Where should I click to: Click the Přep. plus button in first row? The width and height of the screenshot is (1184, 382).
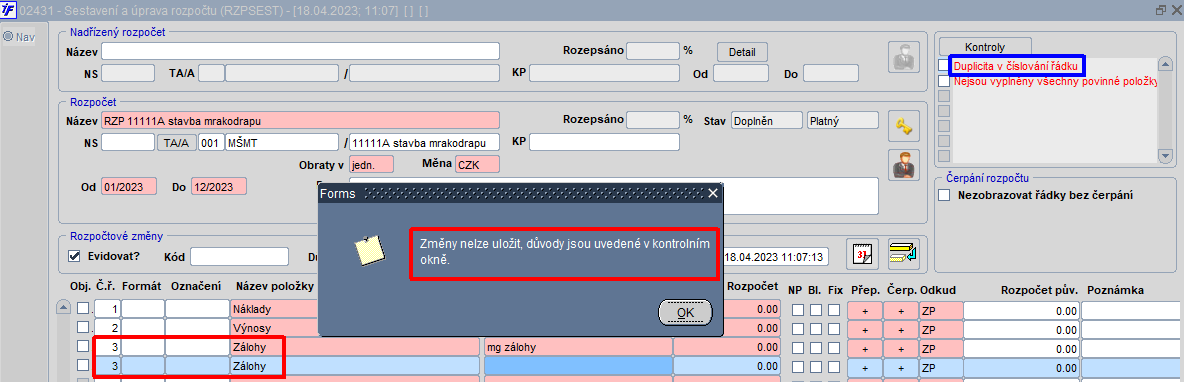pyautogui.click(x=865, y=310)
